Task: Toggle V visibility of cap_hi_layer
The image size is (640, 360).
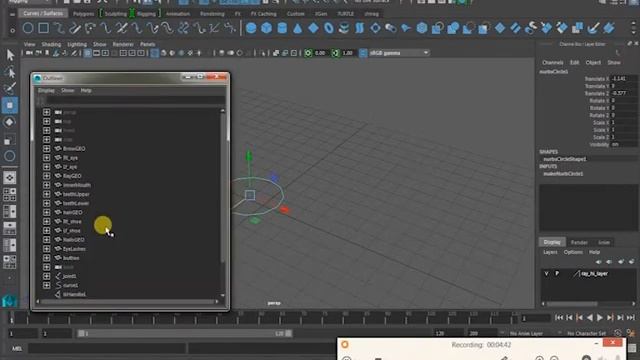Action: click(546, 273)
